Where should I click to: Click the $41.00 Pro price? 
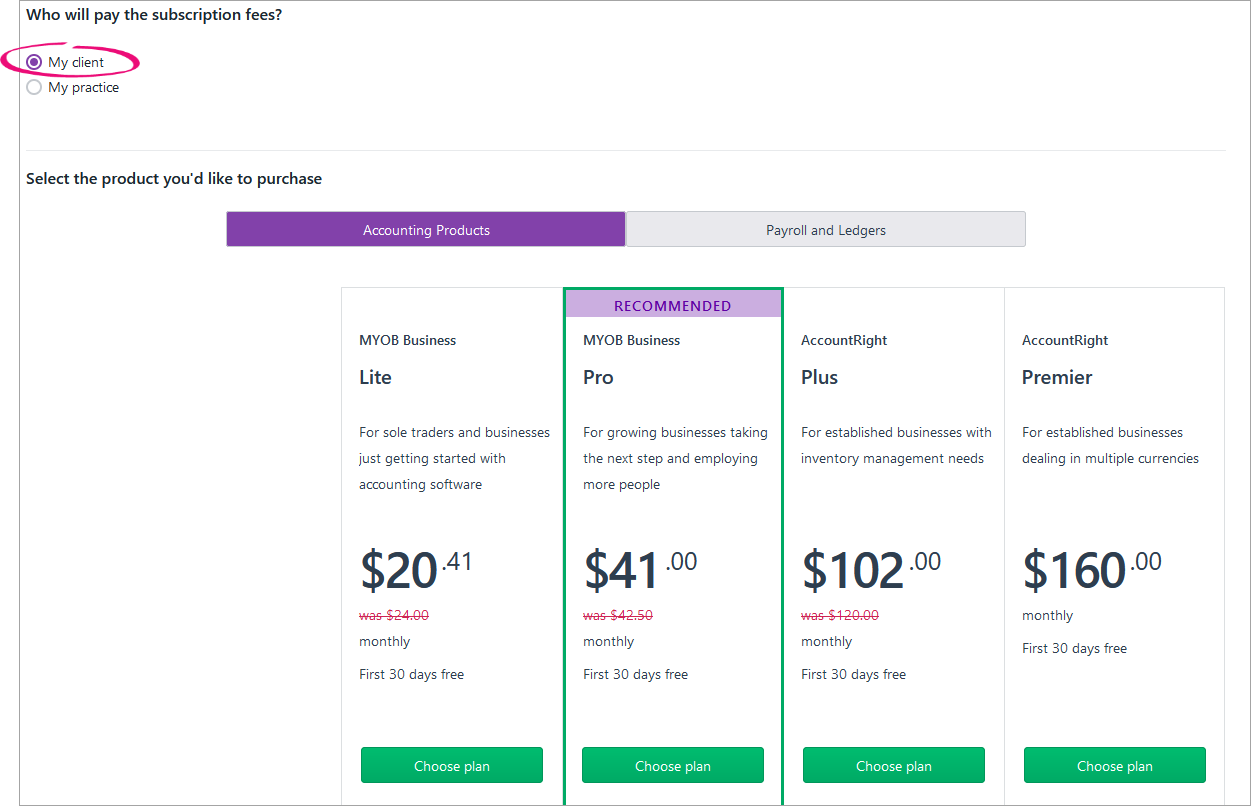[x=640, y=570]
